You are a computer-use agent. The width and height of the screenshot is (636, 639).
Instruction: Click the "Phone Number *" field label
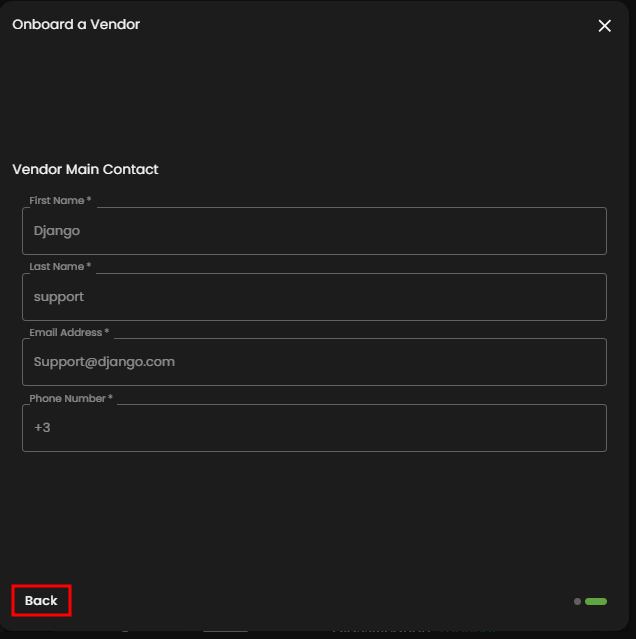[x=71, y=398]
